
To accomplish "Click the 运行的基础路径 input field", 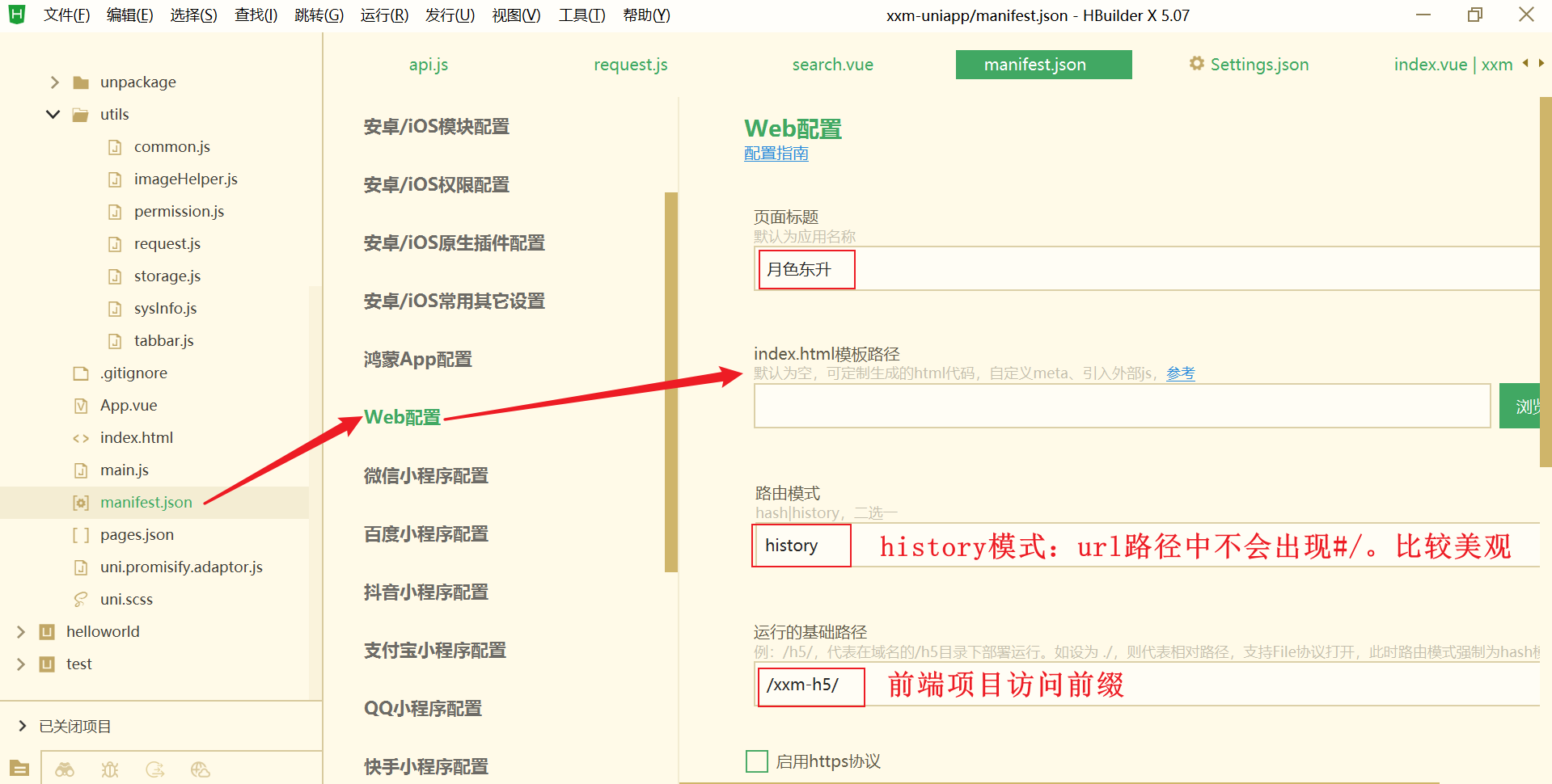I will [1147, 685].
